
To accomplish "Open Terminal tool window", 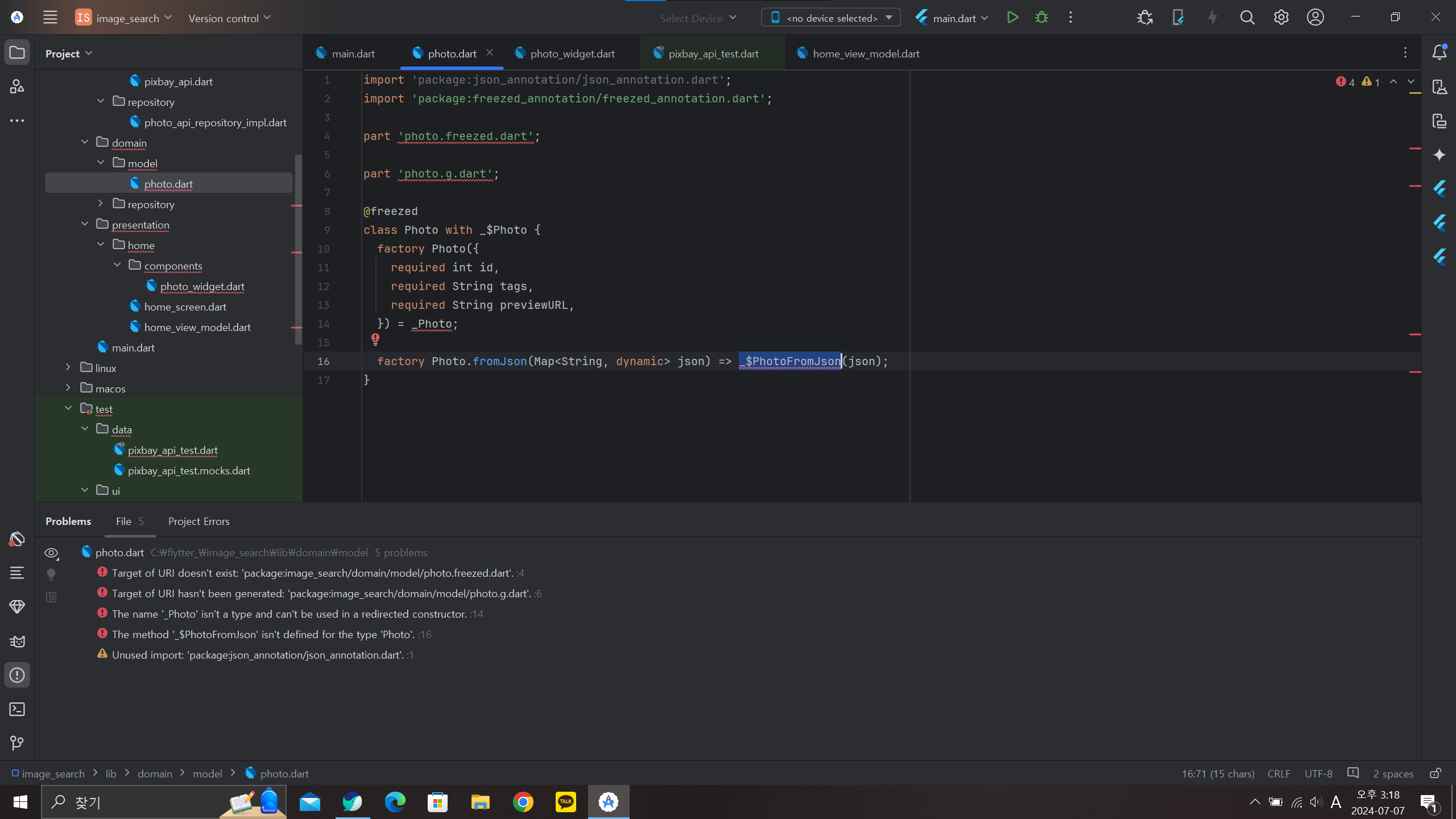I will (x=17, y=709).
